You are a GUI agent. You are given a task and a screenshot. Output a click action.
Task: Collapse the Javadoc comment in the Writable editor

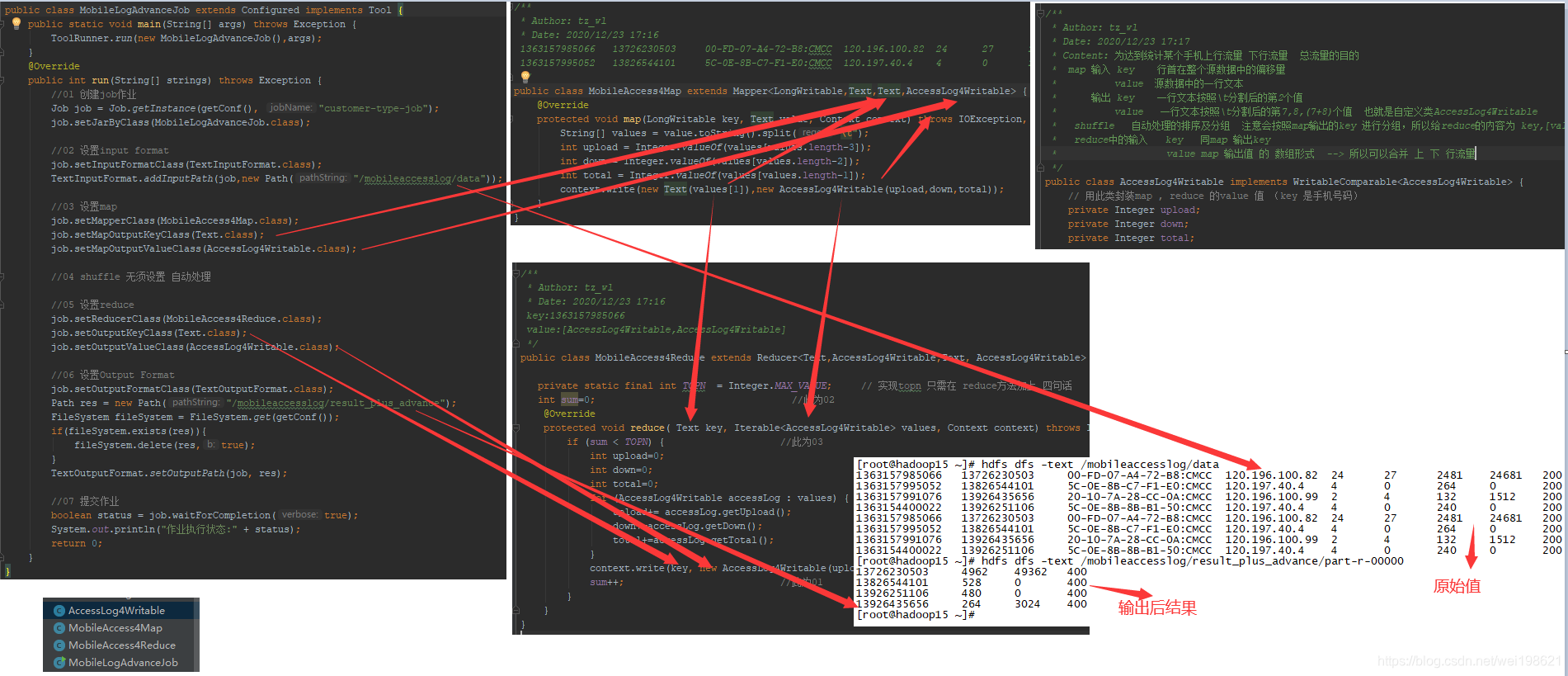(1041, 13)
